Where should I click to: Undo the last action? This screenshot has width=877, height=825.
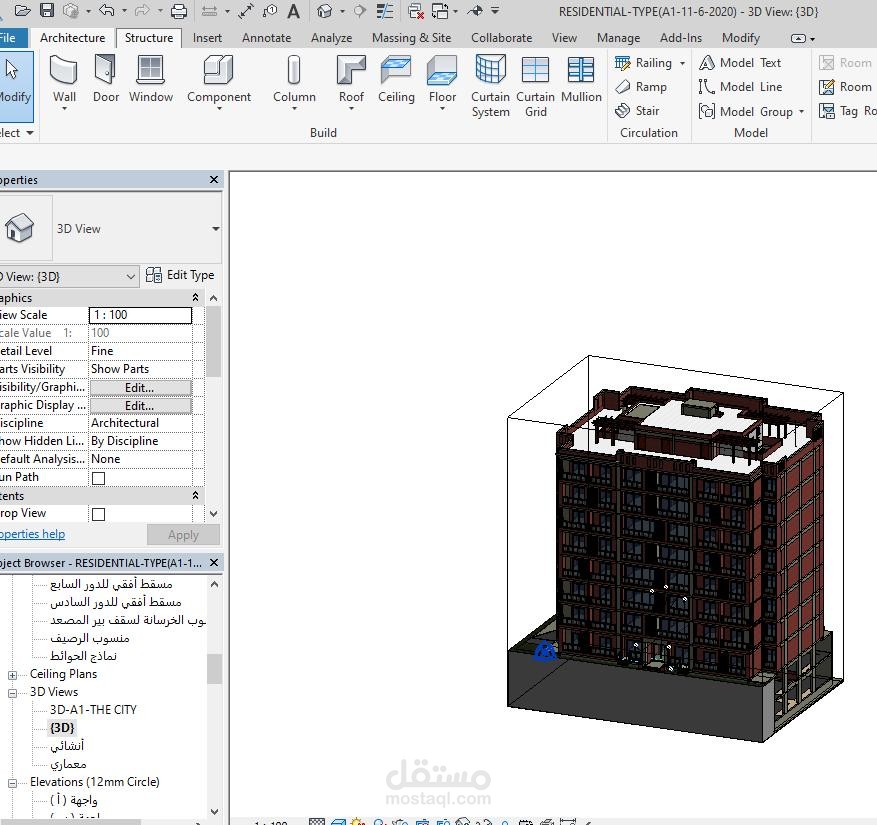pos(106,11)
